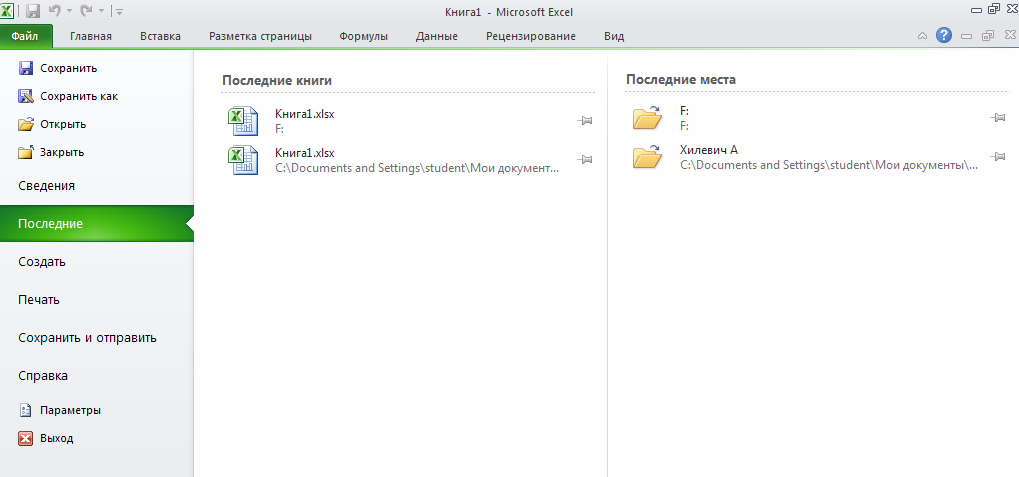Viewport: 1019px width, 477px height.
Task: Click the Save icon in the quick access toolbar
Action: tap(33, 11)
